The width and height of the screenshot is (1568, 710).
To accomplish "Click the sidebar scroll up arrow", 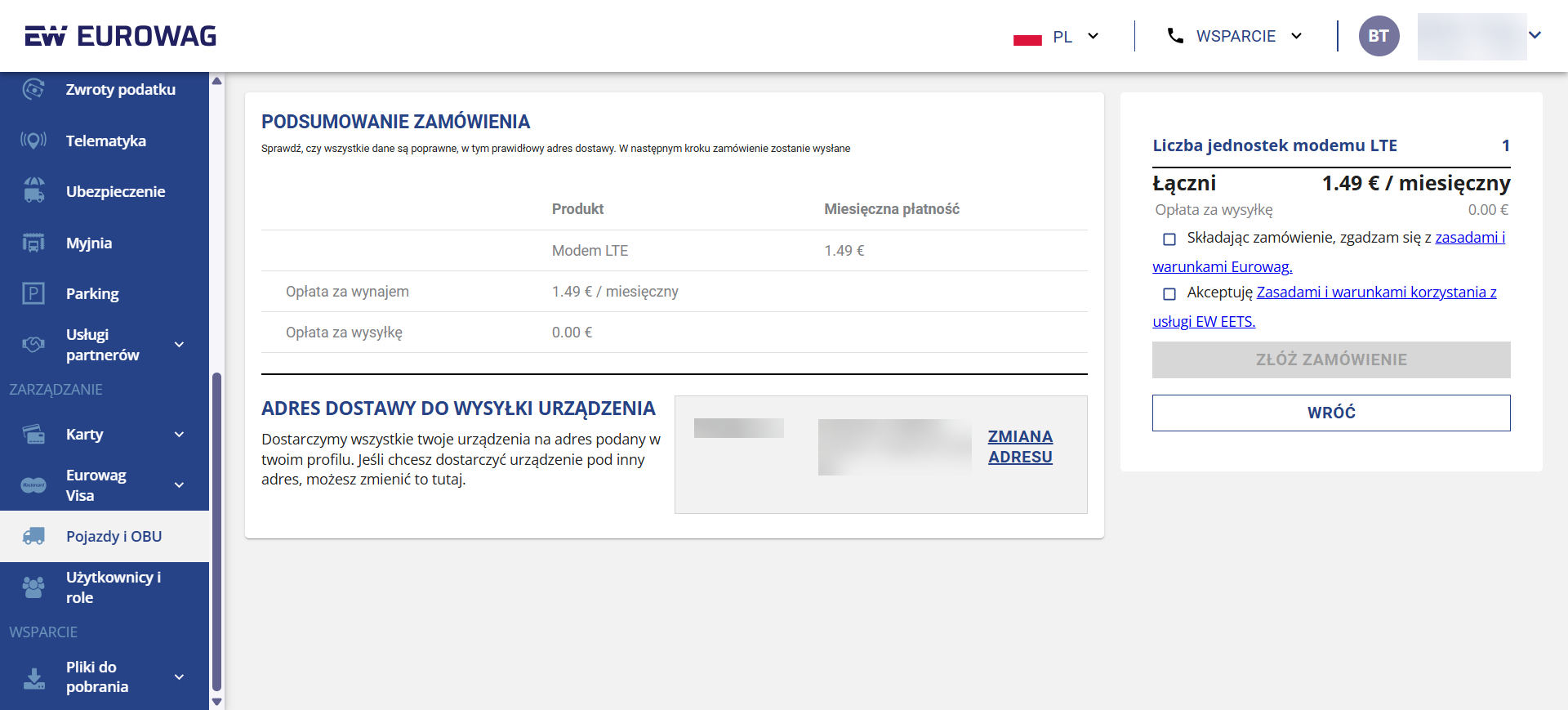I will click(x=216, y=80).
